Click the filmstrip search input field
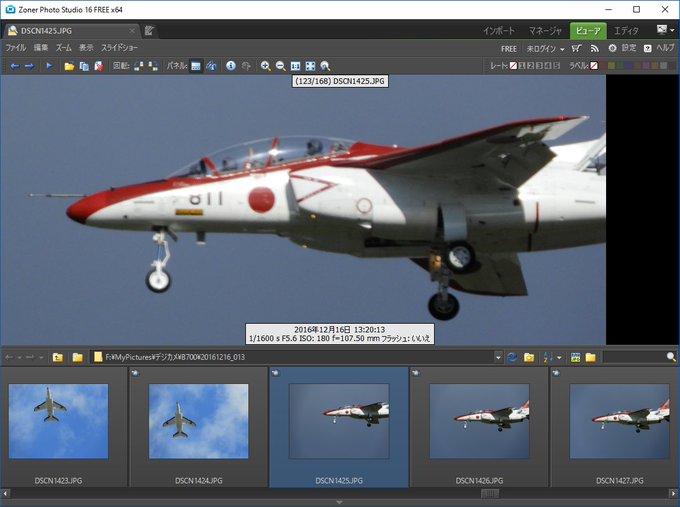Screen dimensions: 680x507 [x=635, y=357]
